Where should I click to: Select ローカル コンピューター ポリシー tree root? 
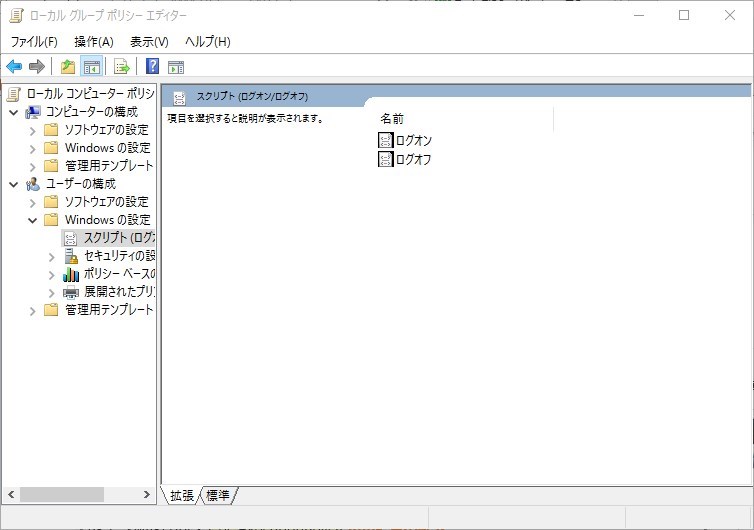[90, 94]
